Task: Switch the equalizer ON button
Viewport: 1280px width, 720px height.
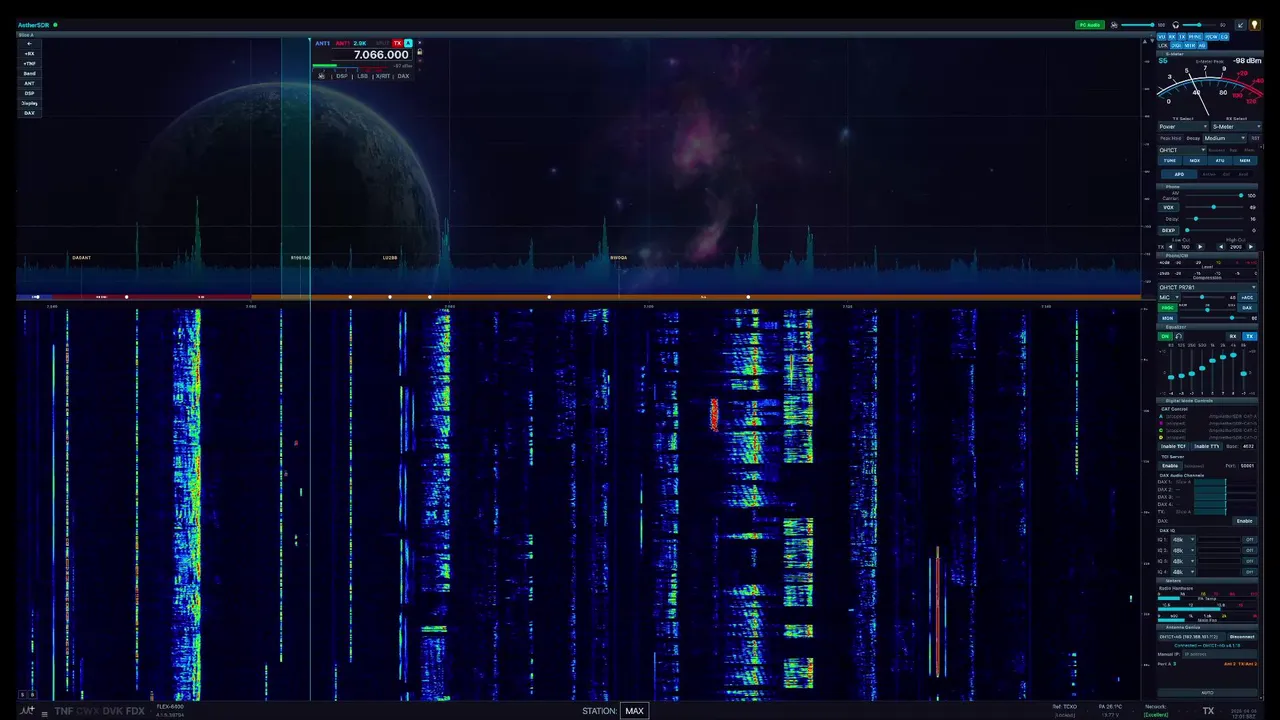Action: (1165, 336)
